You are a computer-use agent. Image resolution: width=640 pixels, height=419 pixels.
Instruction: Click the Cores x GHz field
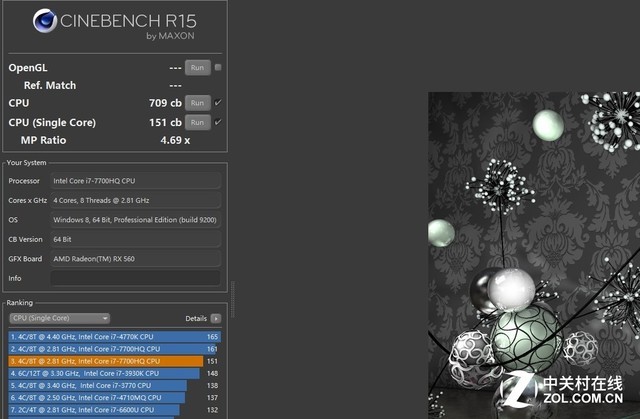(x=136, y=200)
